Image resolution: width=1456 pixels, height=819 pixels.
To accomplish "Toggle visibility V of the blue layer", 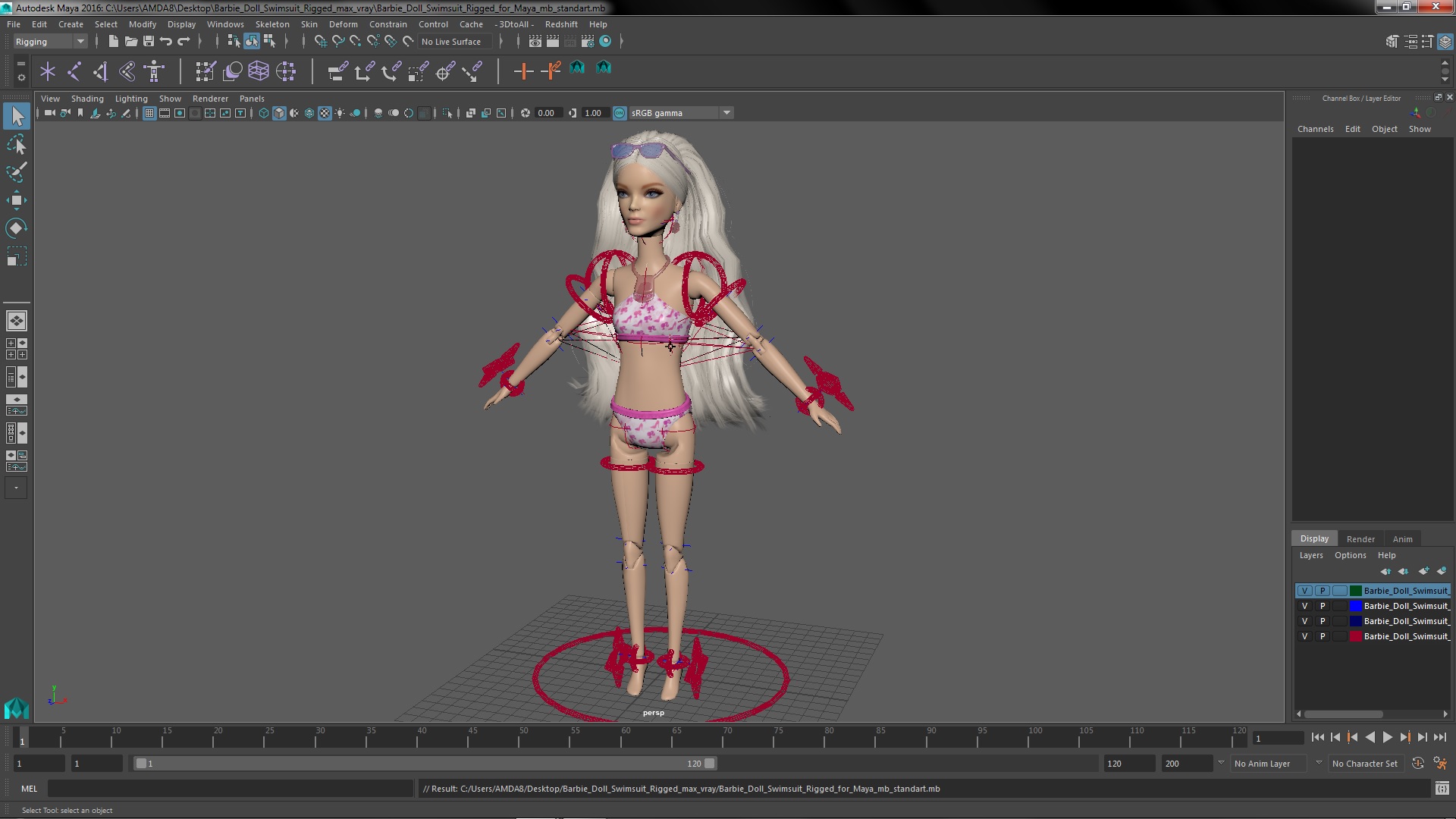I will (1304, 606).
